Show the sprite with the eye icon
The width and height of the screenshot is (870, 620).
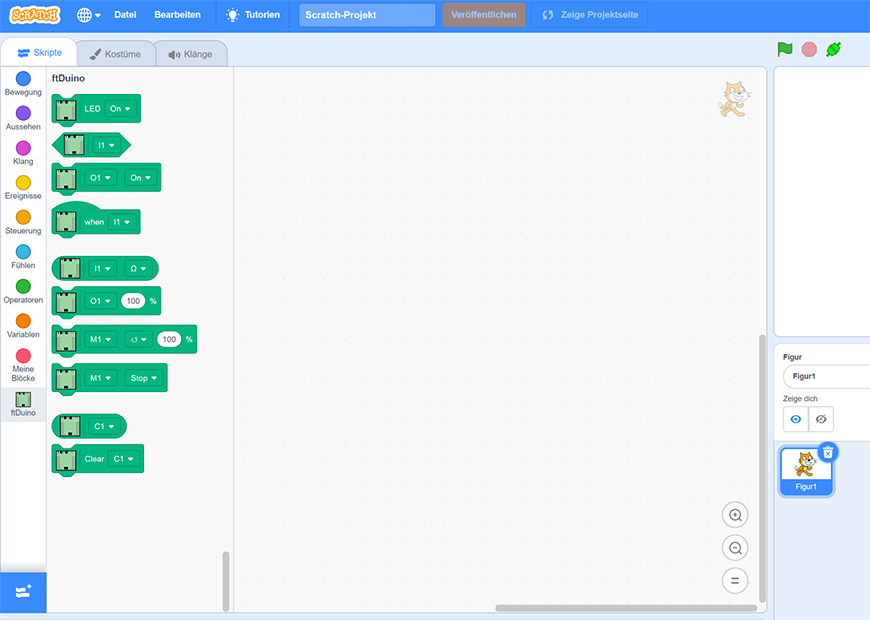point(796,419)
